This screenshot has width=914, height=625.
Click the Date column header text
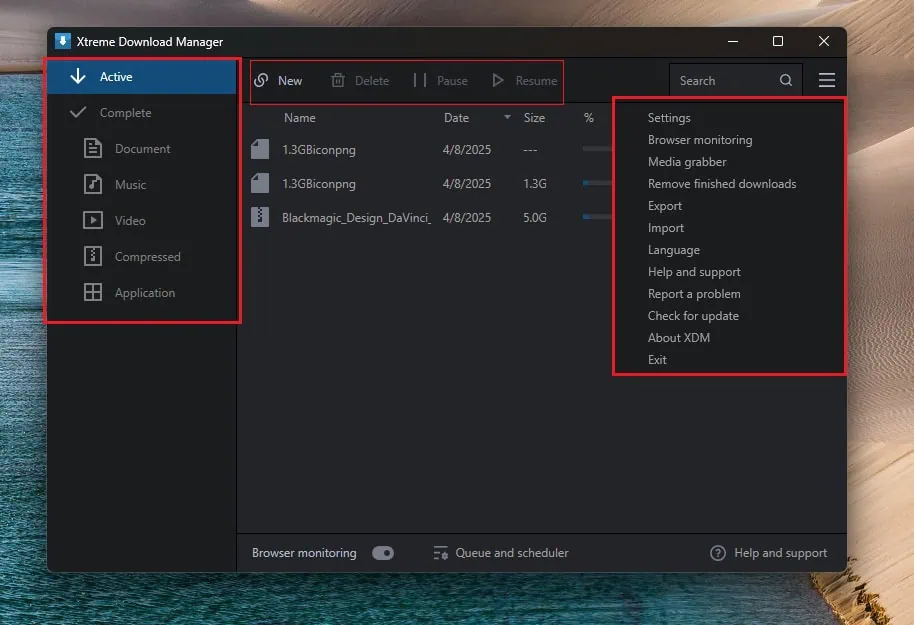pyautogui.click(x=456, y=118)
